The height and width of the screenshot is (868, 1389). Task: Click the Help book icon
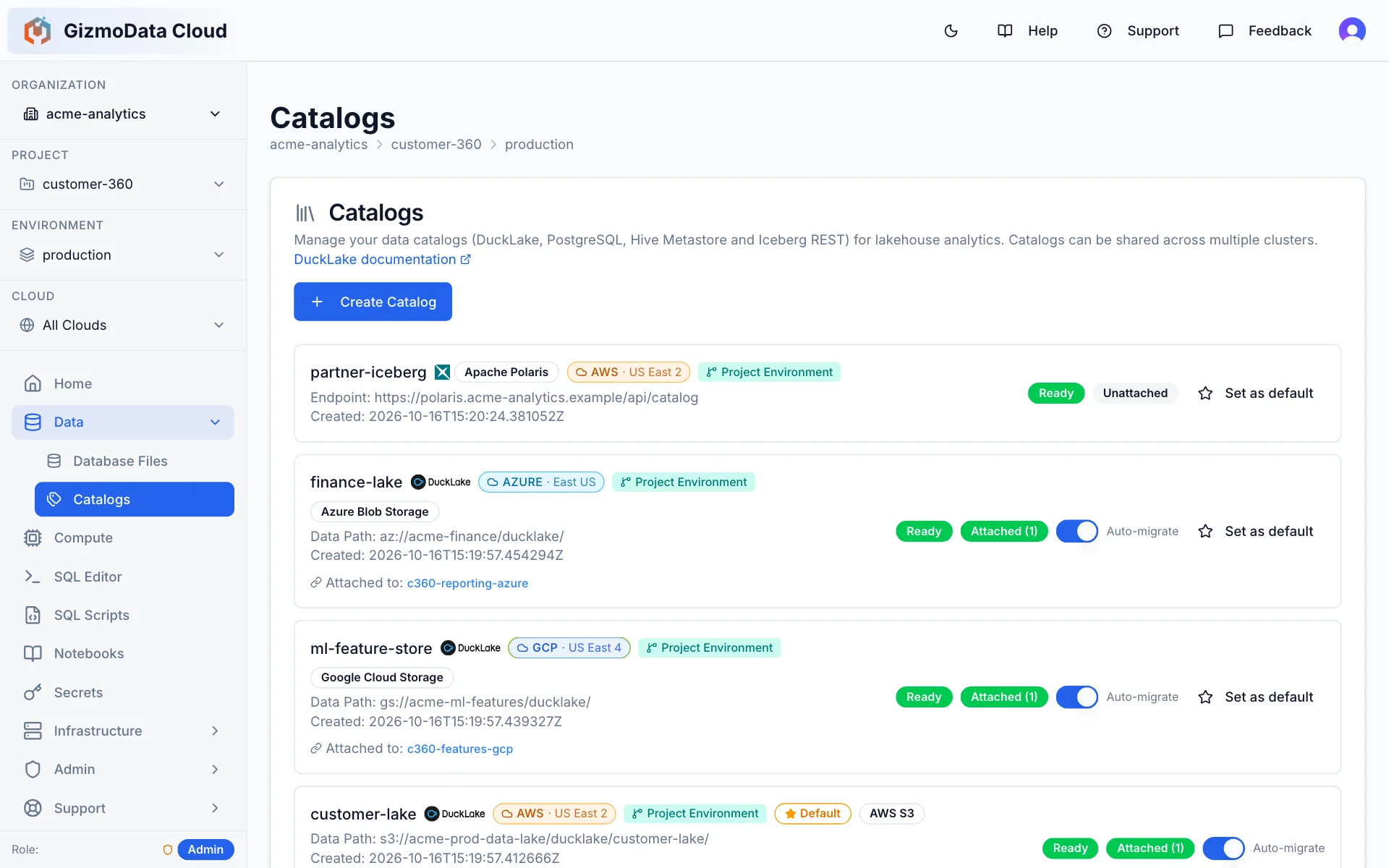pos(1005,30)
